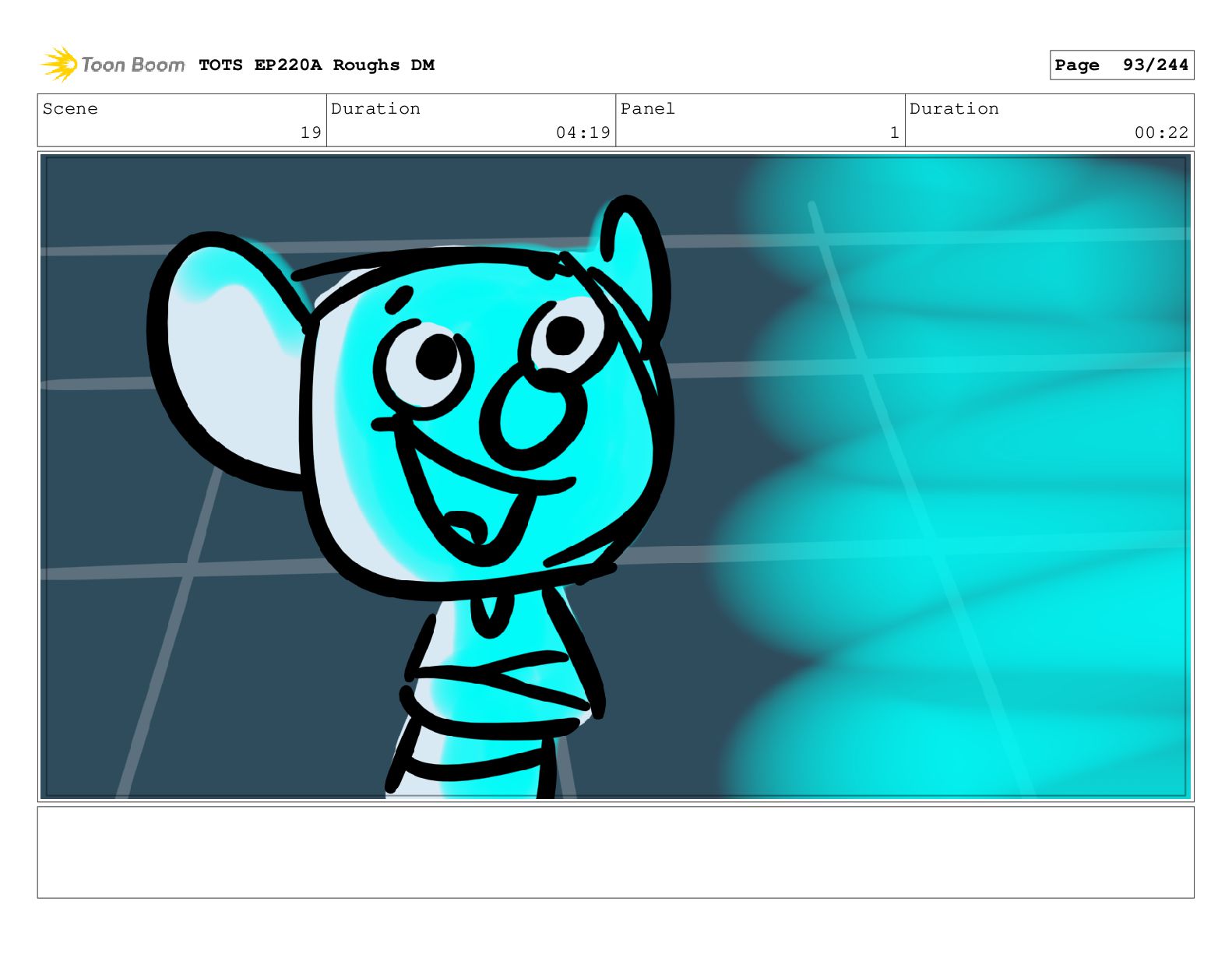Click the Toon Boom logo icon
This screenshot has height=954, width=1232.
[x=59, y=65]
